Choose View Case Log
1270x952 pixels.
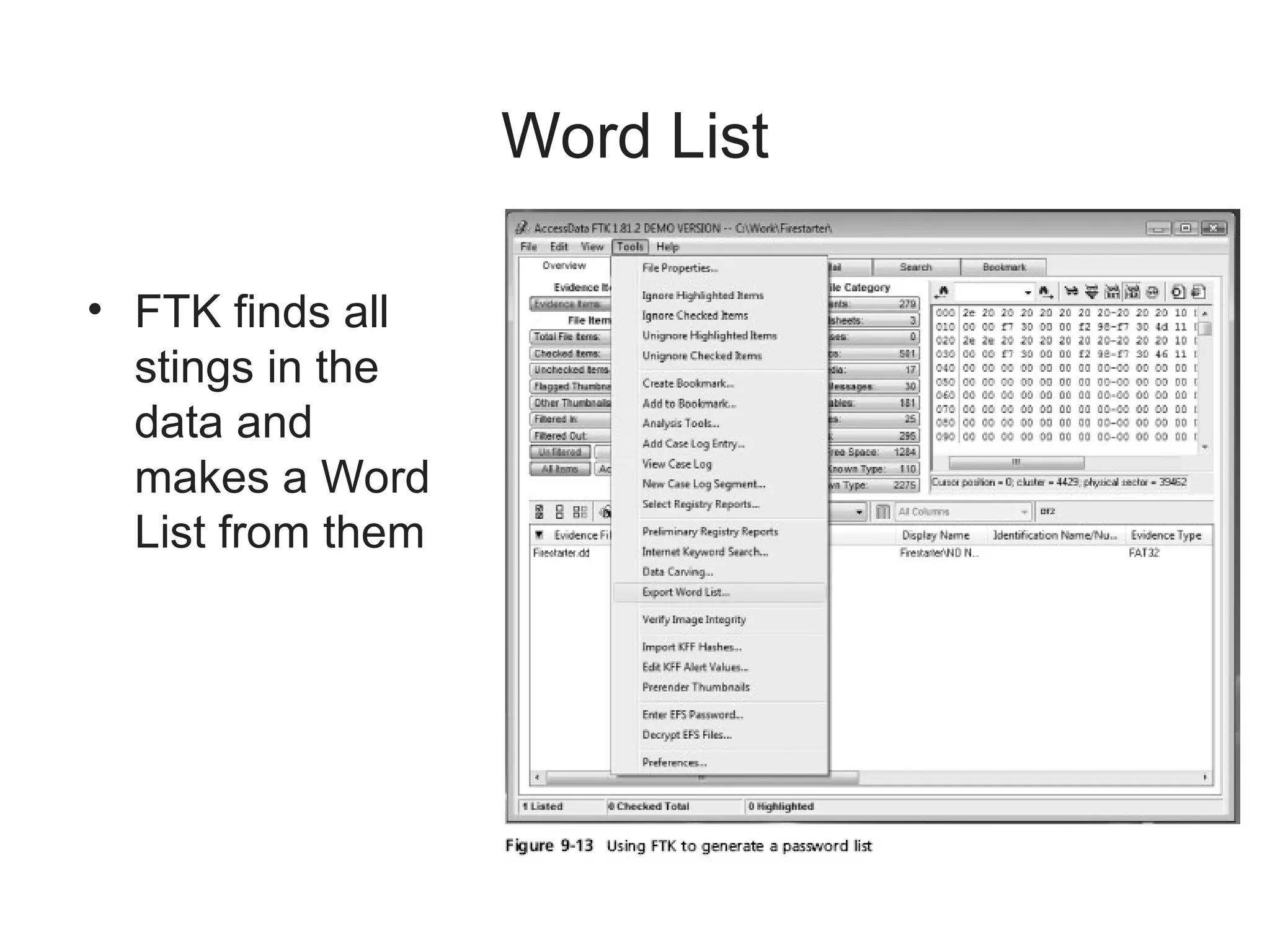pyautogui.click(x=719, y=464)
